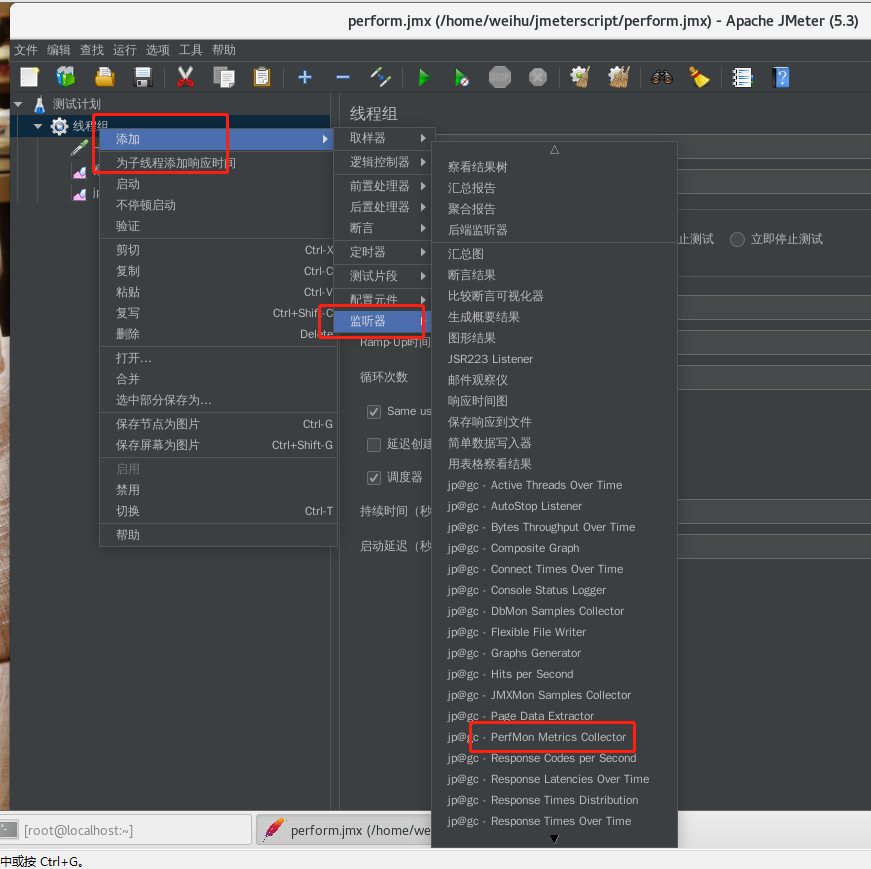Click the Cut scissors icon
871x869 pixels.
(x=185, y=77)
